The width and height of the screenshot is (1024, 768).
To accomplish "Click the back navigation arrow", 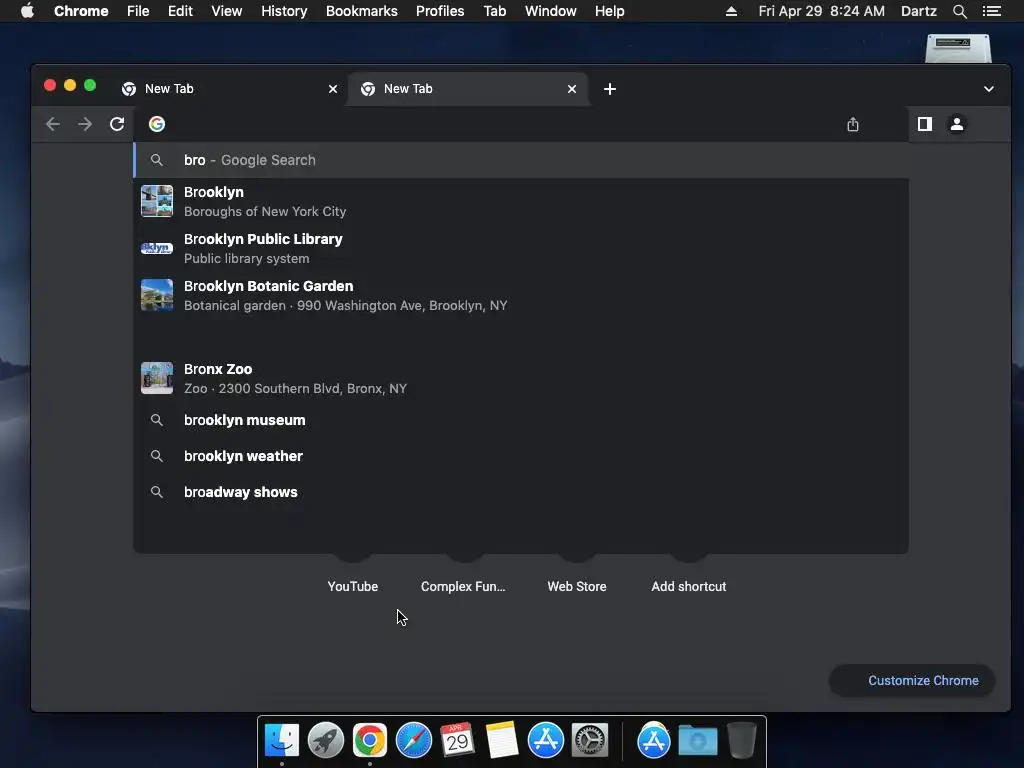I will 53,124.
